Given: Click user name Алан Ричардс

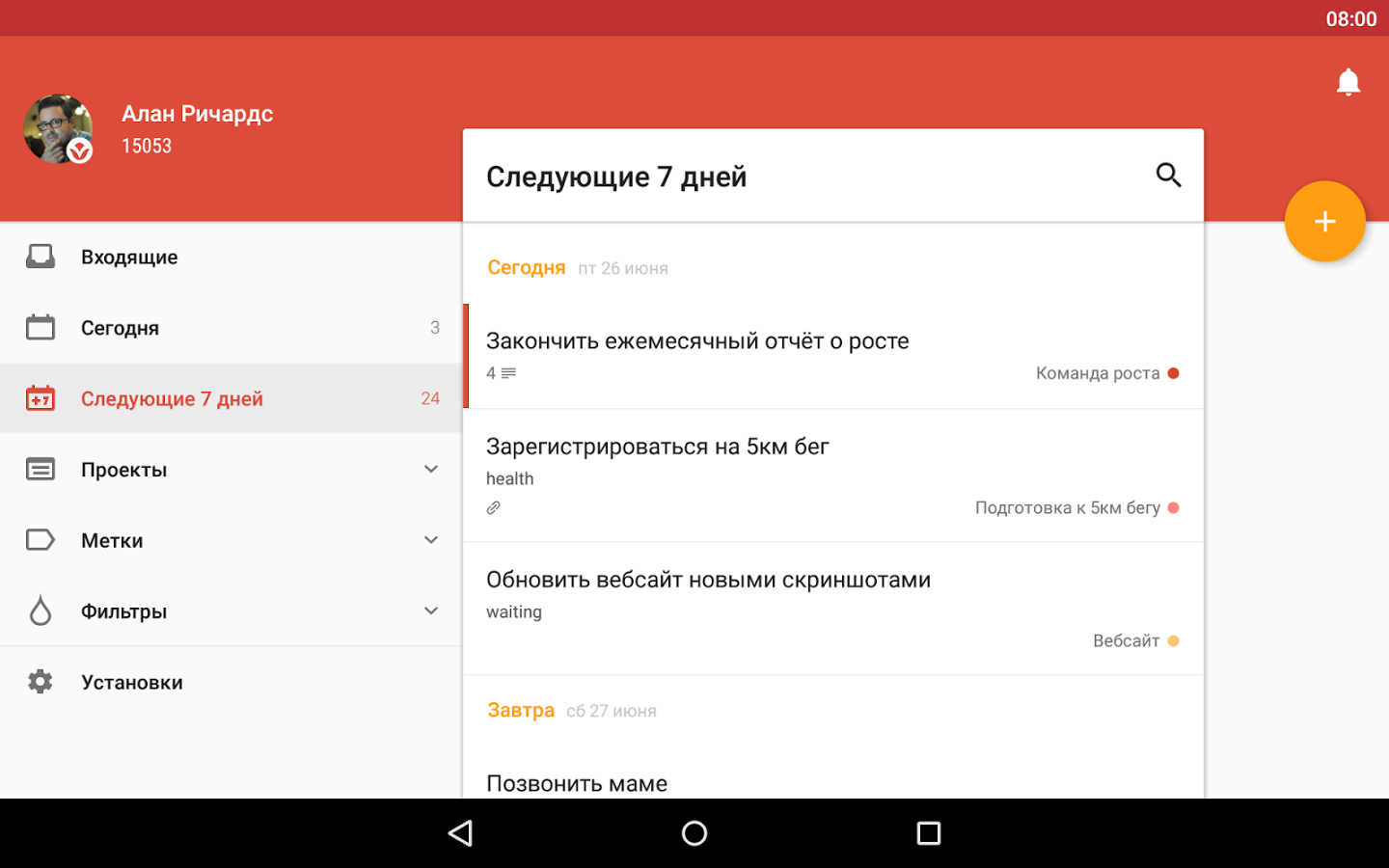Looking at the screenshot, I should point(198,114).
